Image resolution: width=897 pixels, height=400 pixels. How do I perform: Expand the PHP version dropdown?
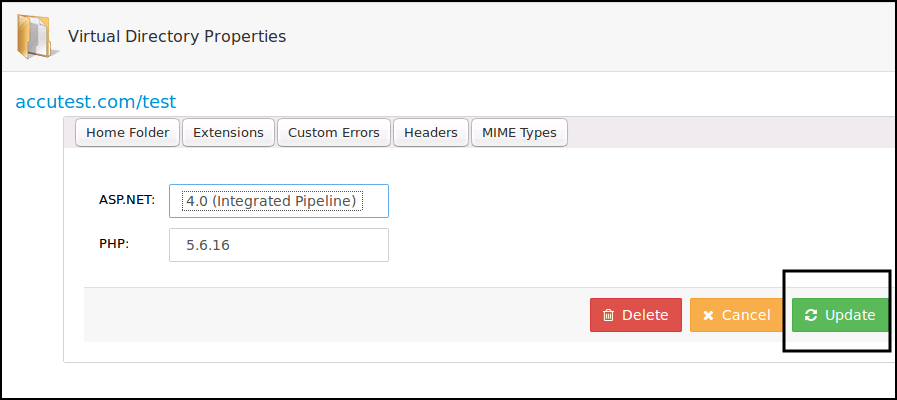pos(279,245)
